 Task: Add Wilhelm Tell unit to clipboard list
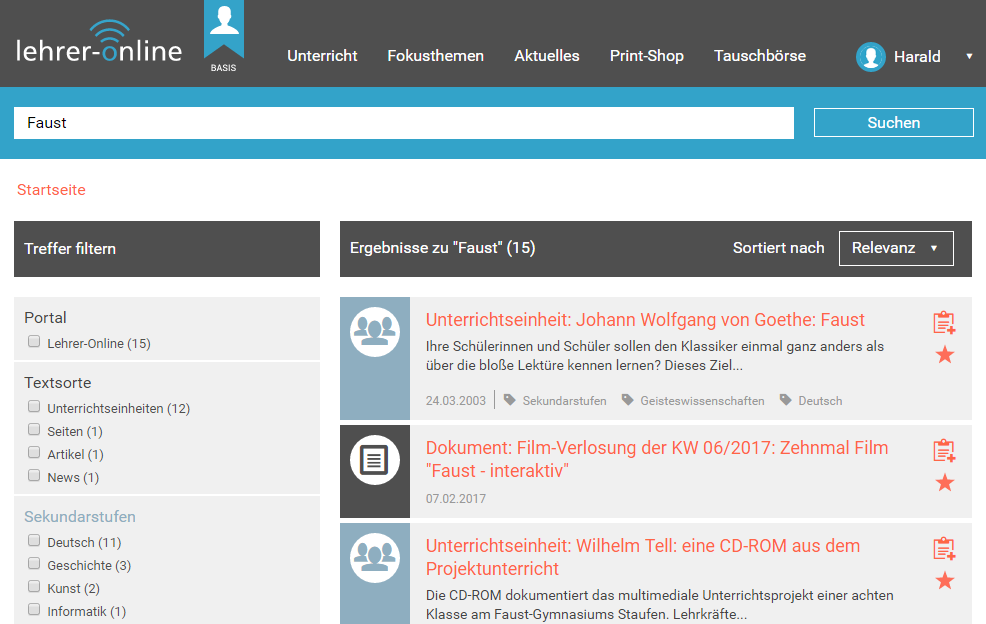(x=944, y=549)
